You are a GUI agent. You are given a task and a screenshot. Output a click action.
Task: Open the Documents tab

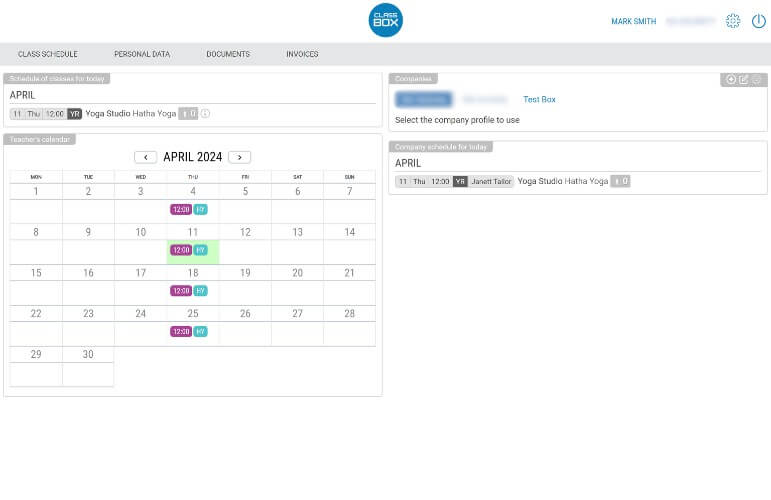click(x=228, y=54)
